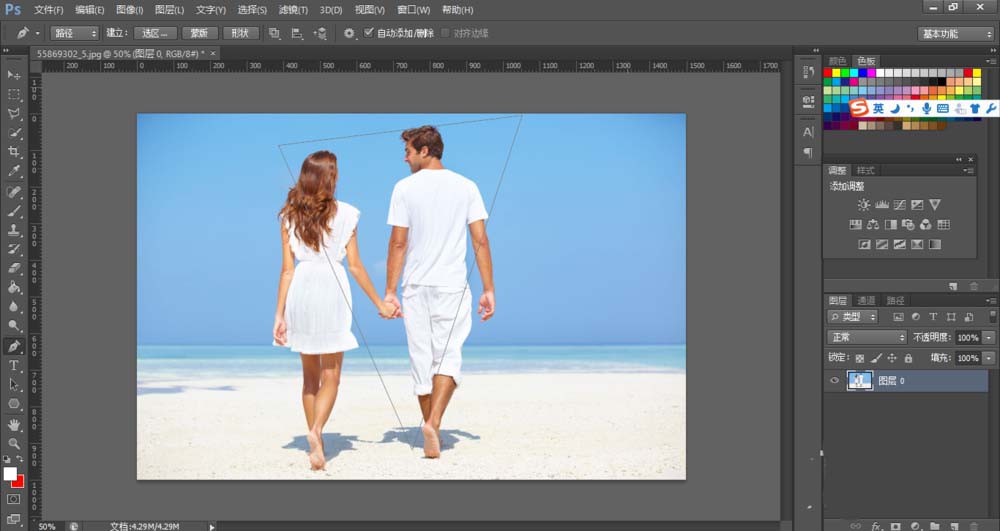Click the foreground color white swatch
This screenshot has height=531, width=1000.
(10, 473)
